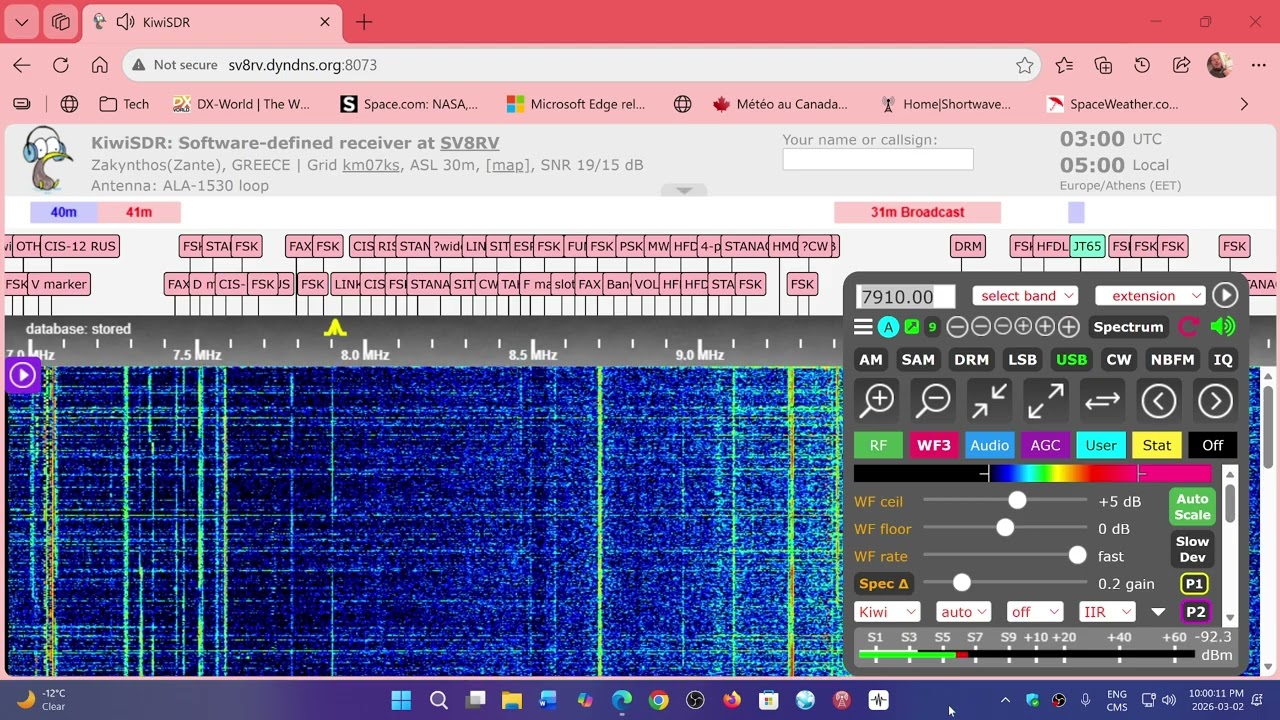Viewport: 1280px width, 720px height.
Task: Click the browser back arrow
Action: [x=22, y=65]
